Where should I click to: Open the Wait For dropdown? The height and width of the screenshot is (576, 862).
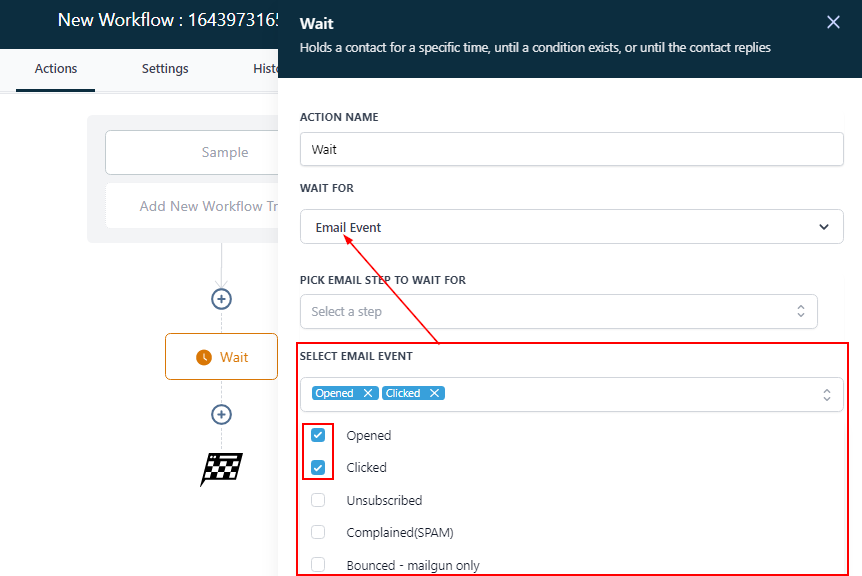coord(571,227)
